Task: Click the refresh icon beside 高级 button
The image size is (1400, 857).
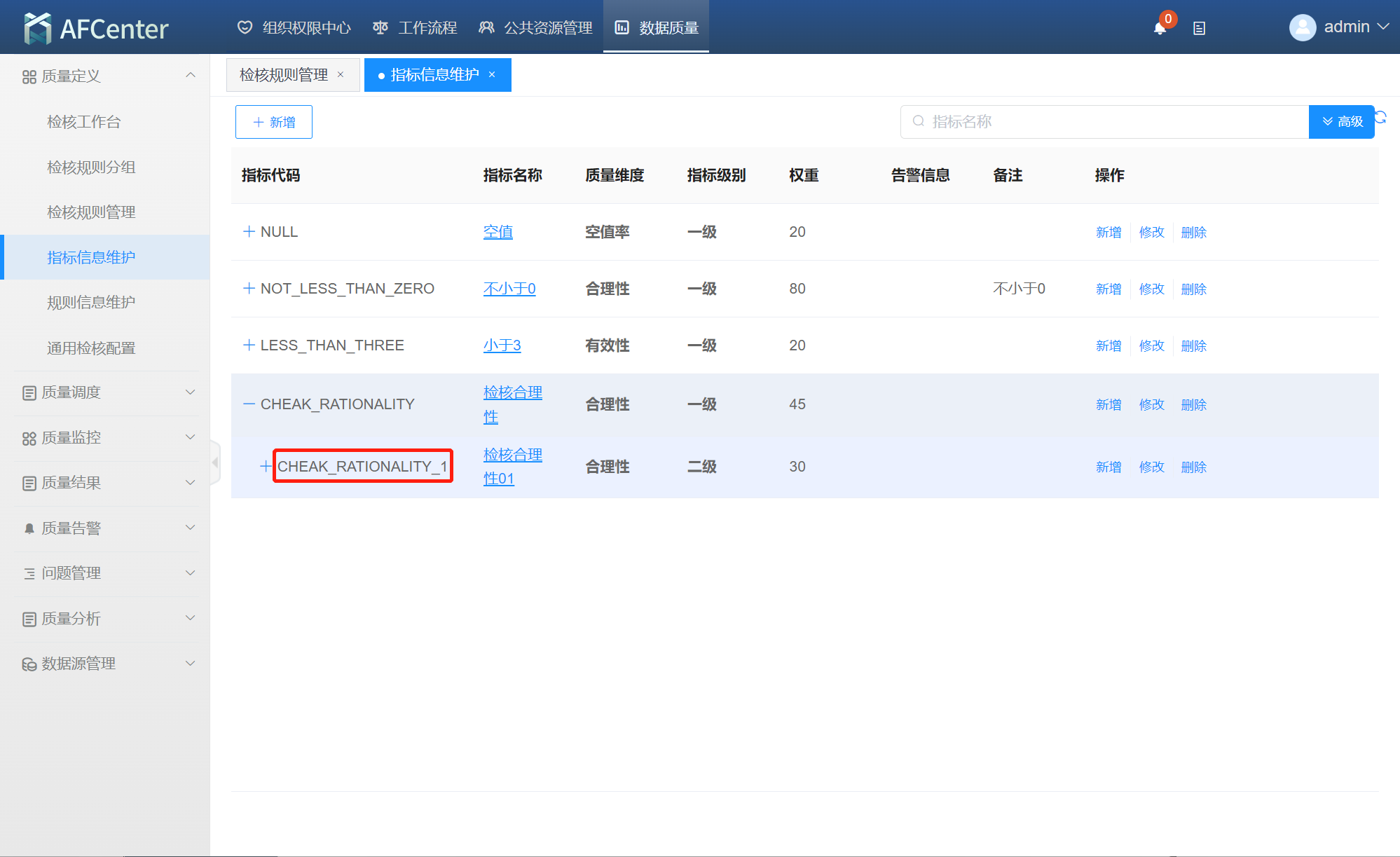Action: 1381,117
